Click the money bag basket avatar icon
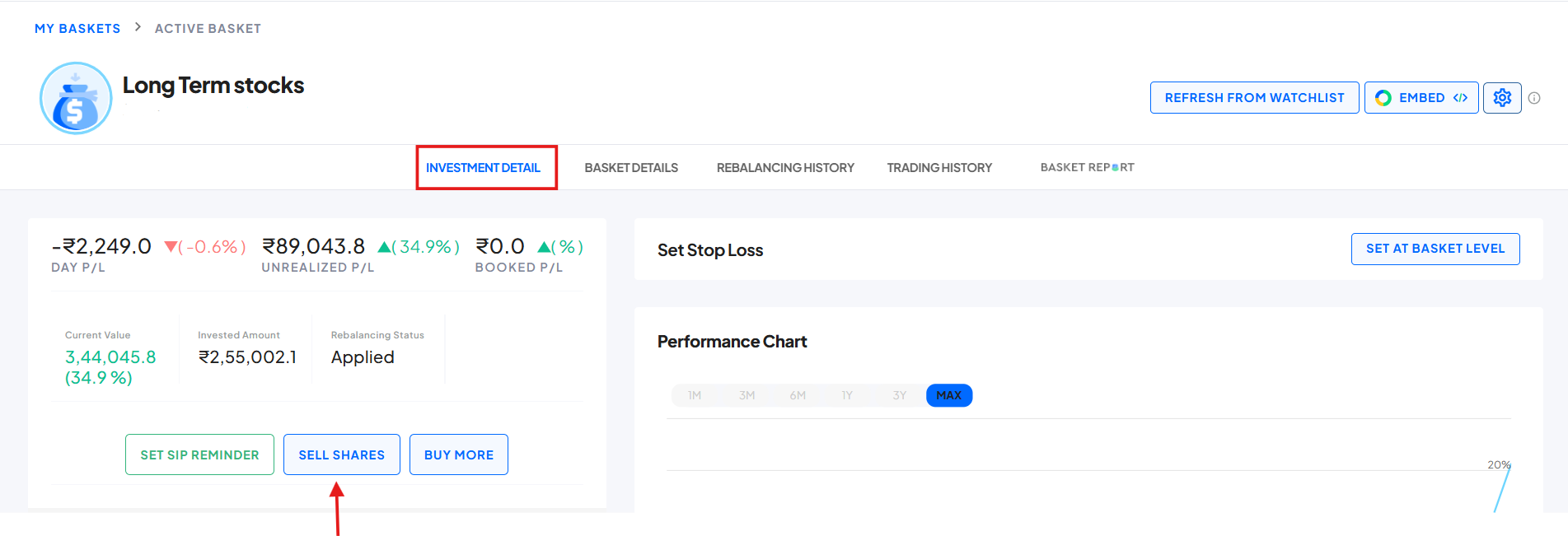The width and height of the screenshot is (1568, 536). [76, 98]
